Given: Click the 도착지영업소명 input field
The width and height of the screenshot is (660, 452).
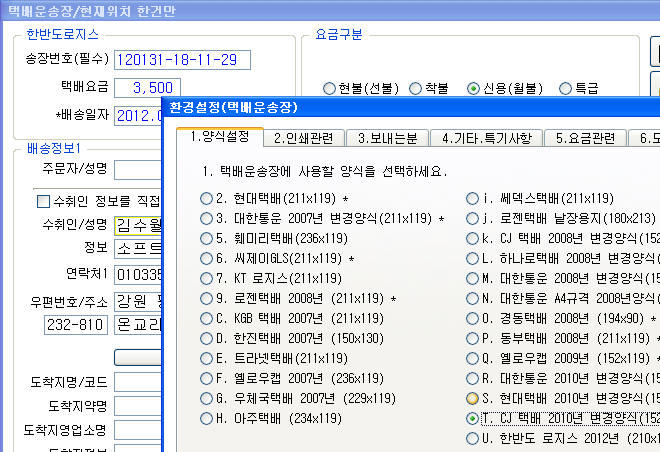Looking at the screenshot, I should tap(138, 430).
